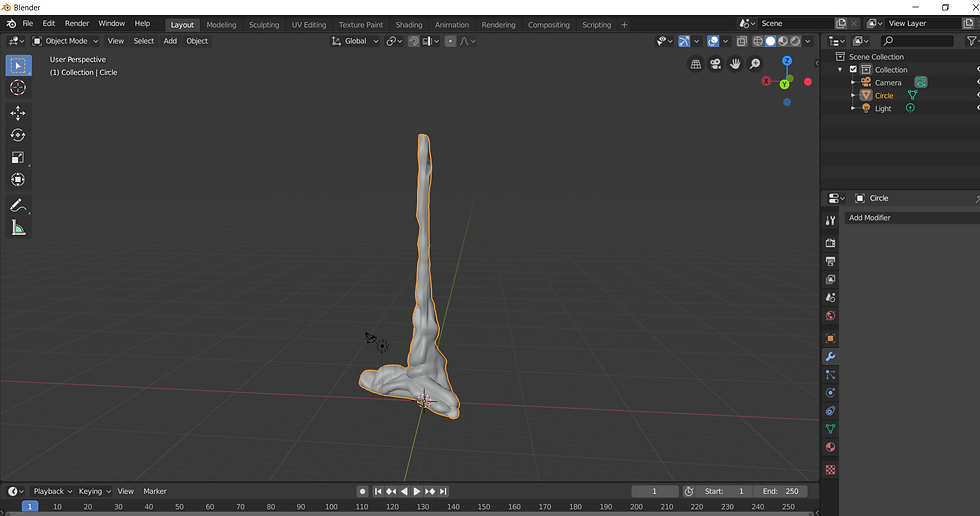Toggle orthographic/perspective view grid icon
This screenshot has width=980, height=516.
pos(696,64)
